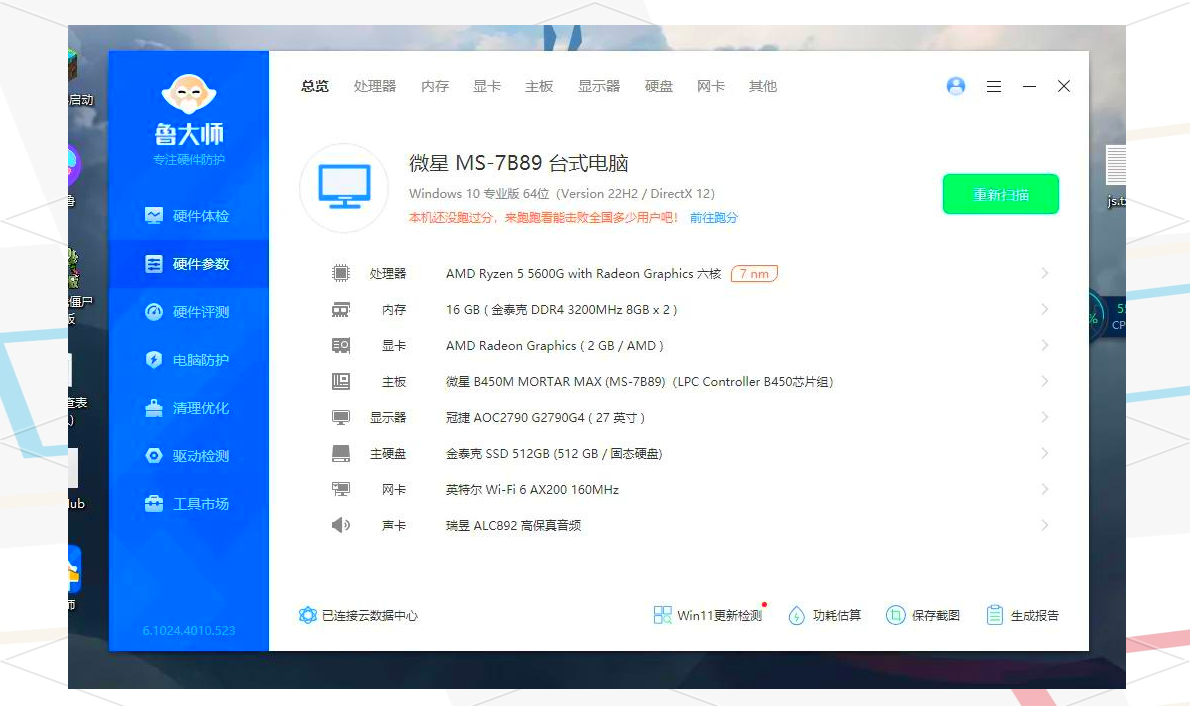Click the 鲁大师 logo avatar
Viewport: 1190px width, 706px height.
tap(188, 95)
